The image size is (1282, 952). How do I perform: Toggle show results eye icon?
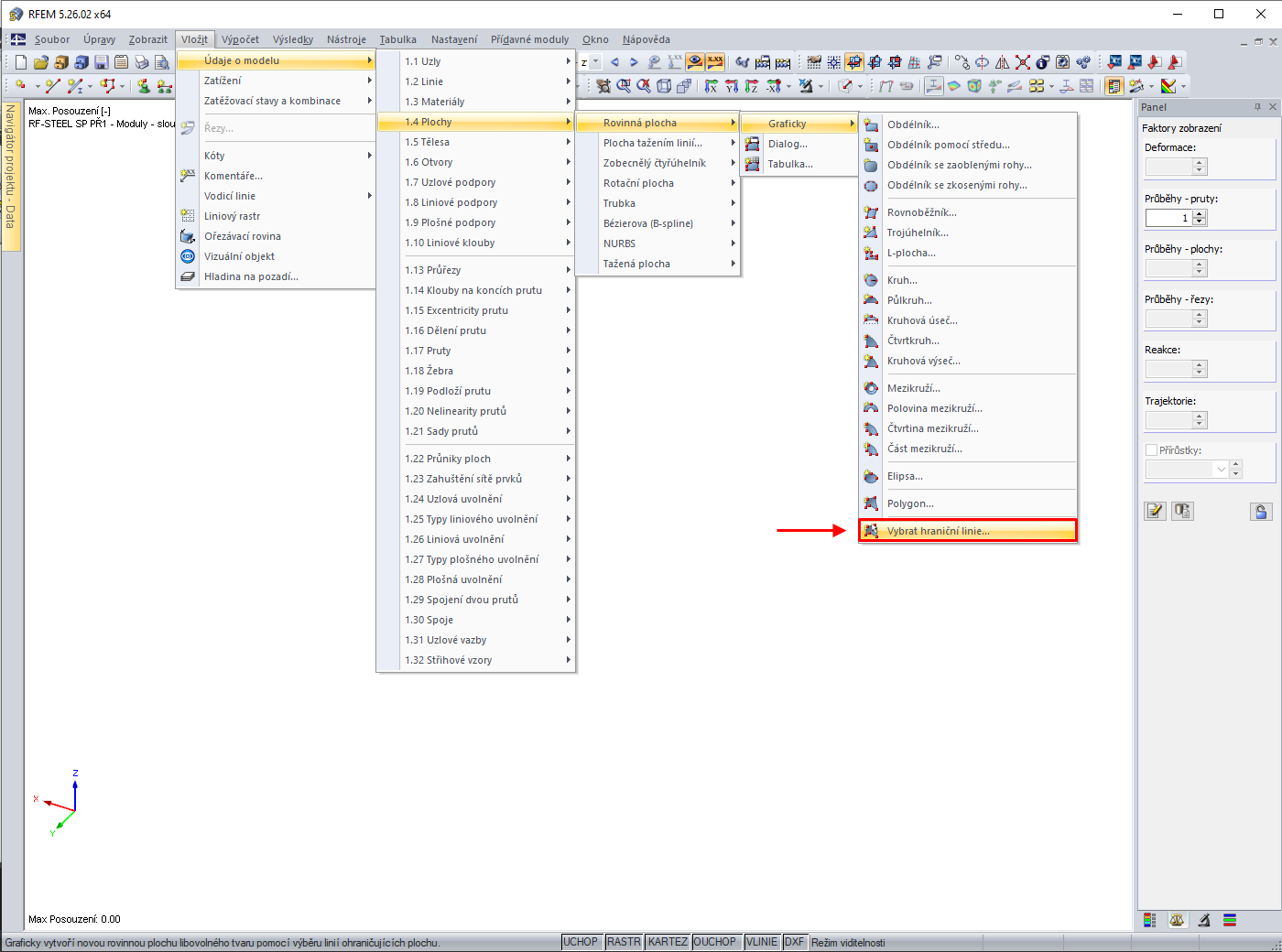[x=695, y=62]
